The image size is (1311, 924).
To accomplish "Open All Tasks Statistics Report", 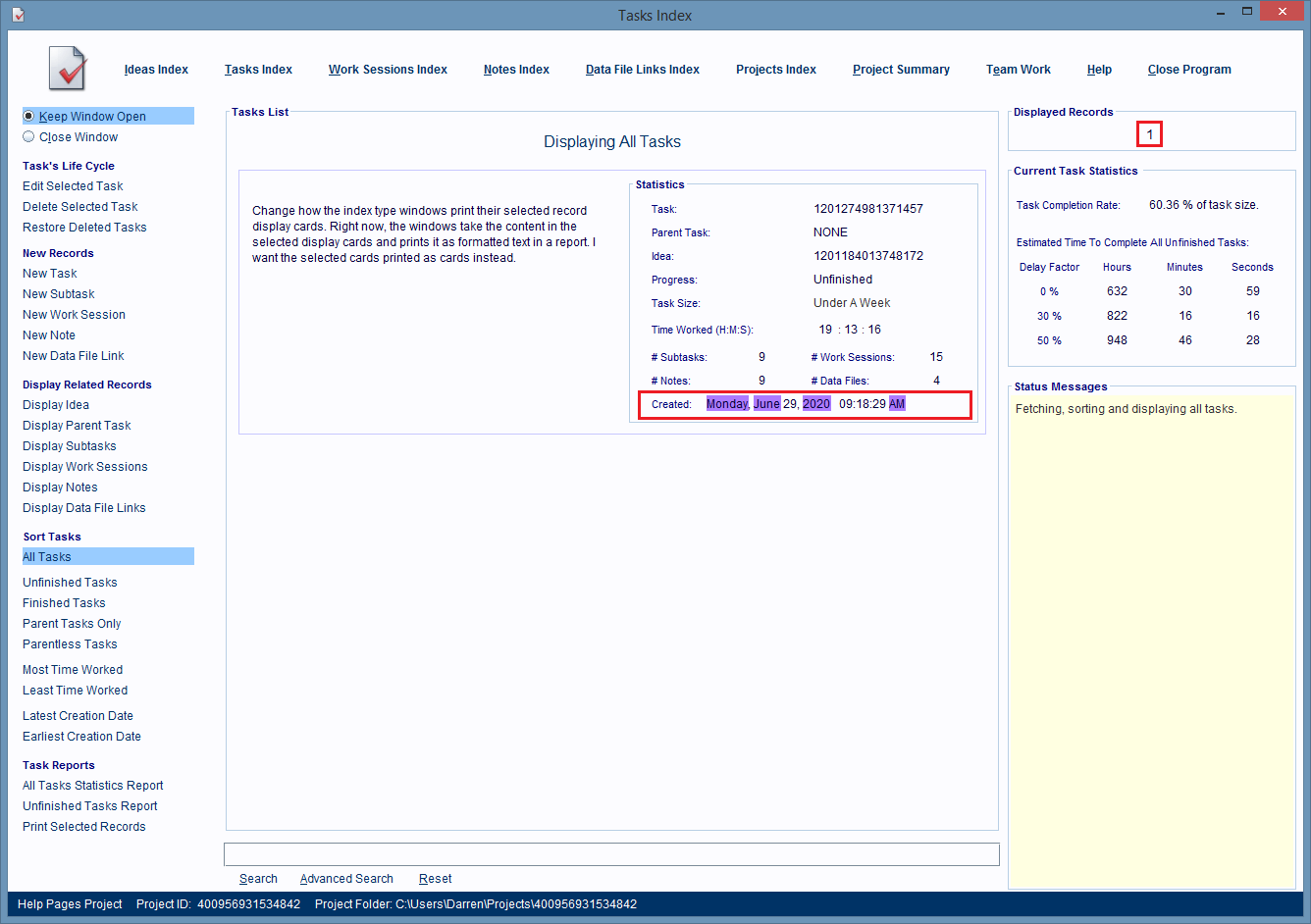I will coord(93,786).
